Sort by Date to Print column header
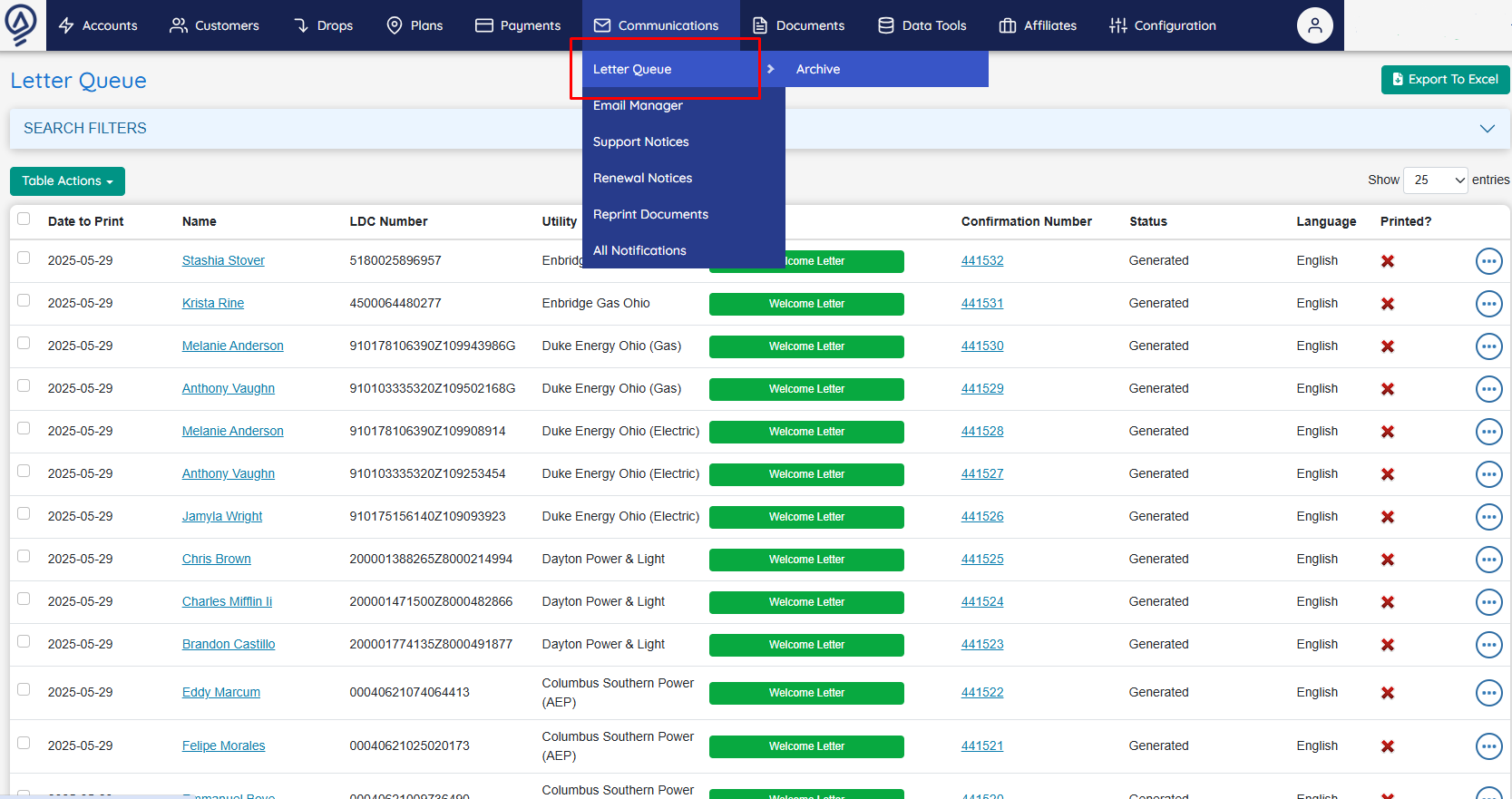Viewport: 1512px width, 799px height. click(x=85, y=221)
